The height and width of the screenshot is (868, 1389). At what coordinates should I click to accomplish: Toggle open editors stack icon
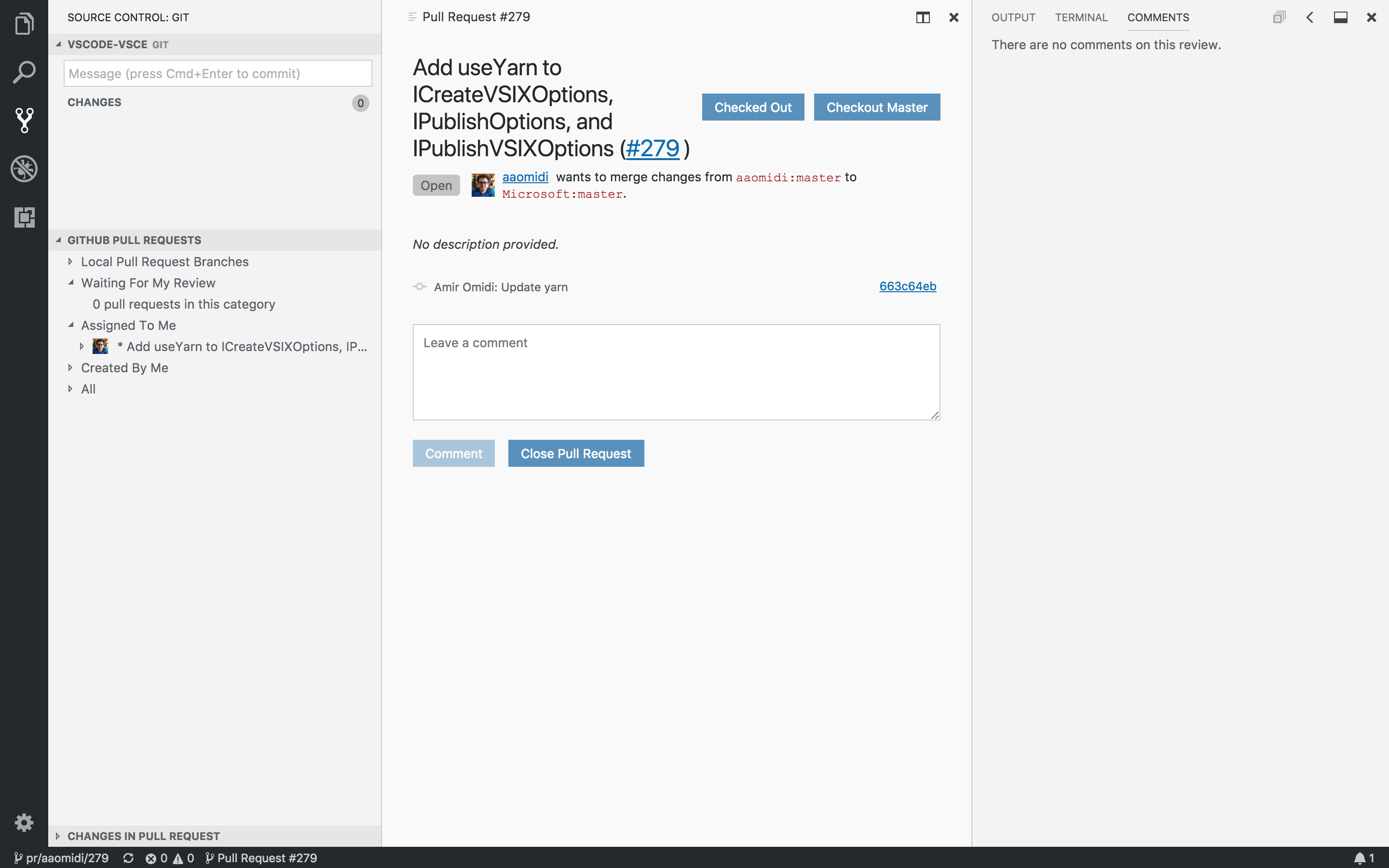[1280, 17]
